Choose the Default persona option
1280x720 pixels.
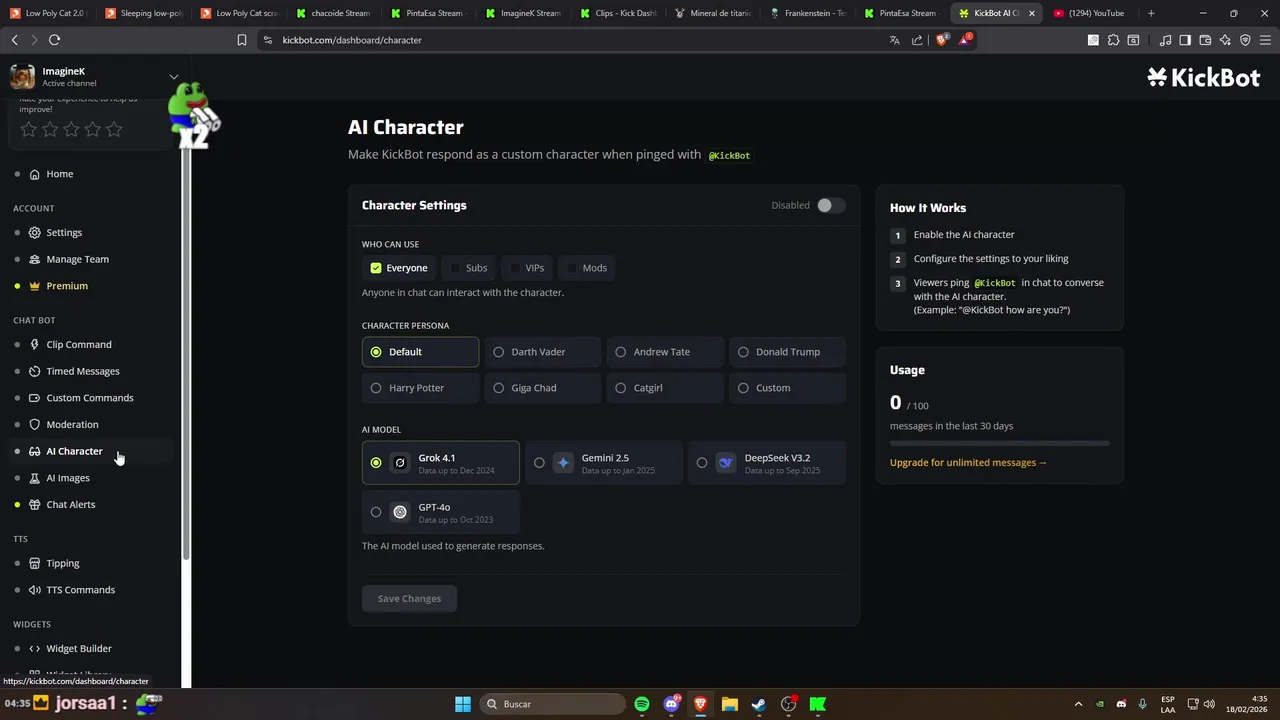420,352
